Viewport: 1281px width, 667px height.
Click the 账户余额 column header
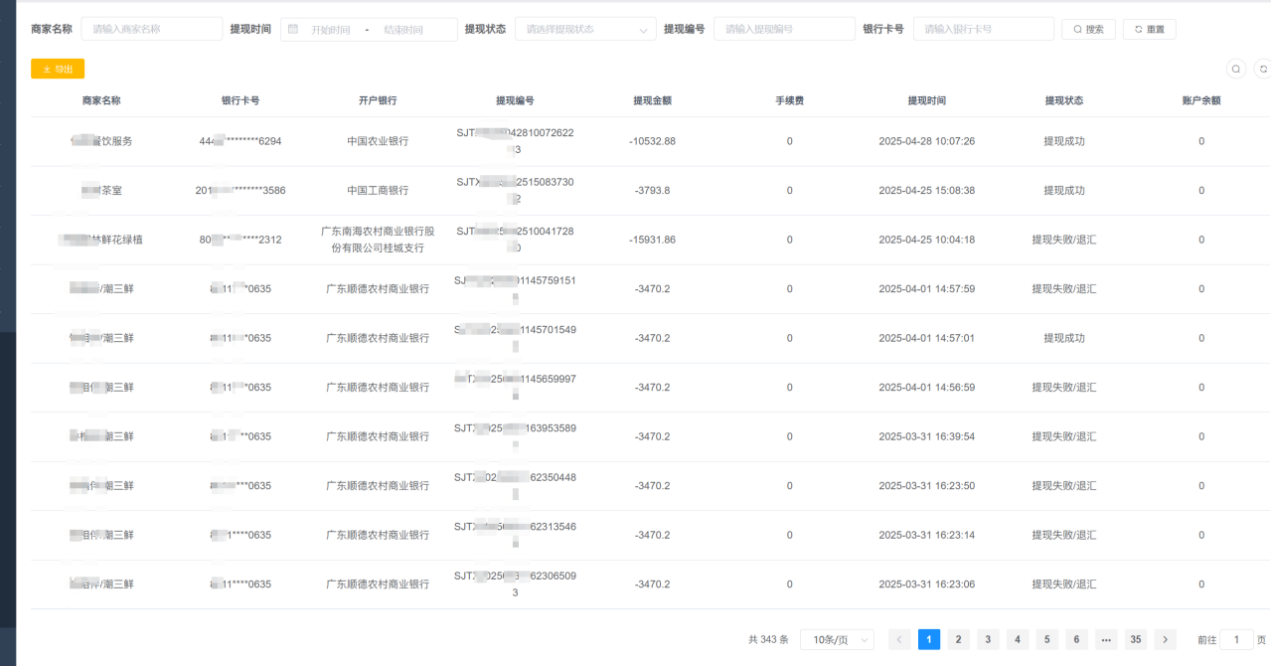pyautogui.click(x=1202, y=101)
